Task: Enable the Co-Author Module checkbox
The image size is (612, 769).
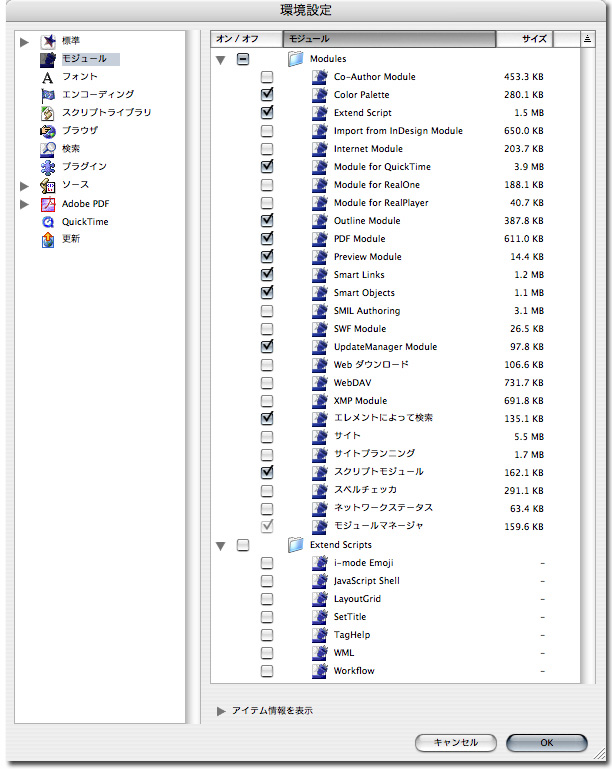Action: pyautogui.click(x=267, y=77)
